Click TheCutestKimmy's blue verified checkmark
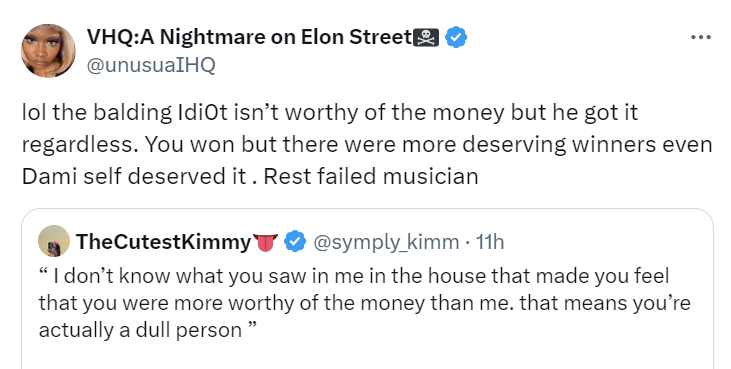 [295, 242]
